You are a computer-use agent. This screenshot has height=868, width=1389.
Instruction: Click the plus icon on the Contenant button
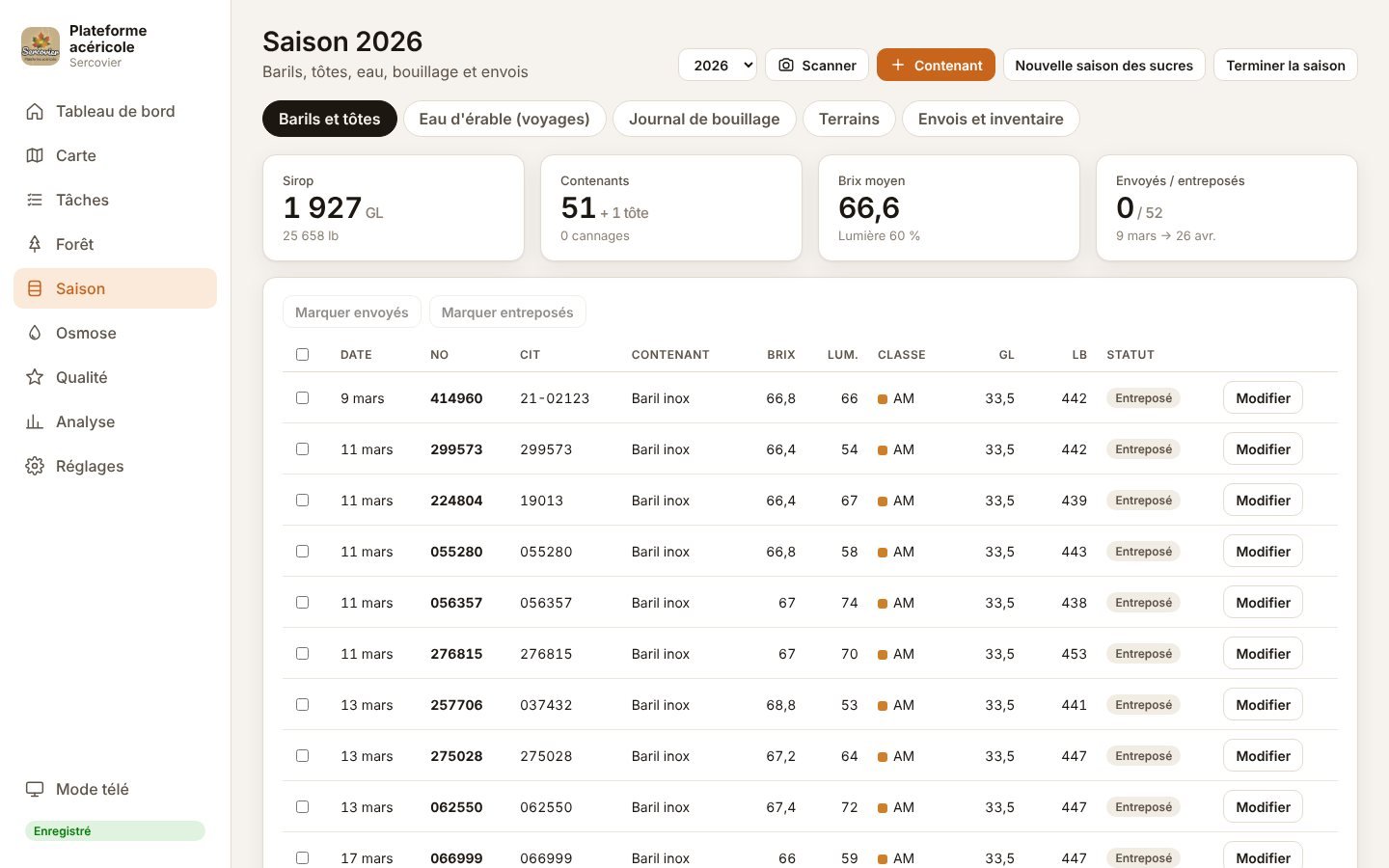pyautogui.click(x=898, y=65)
